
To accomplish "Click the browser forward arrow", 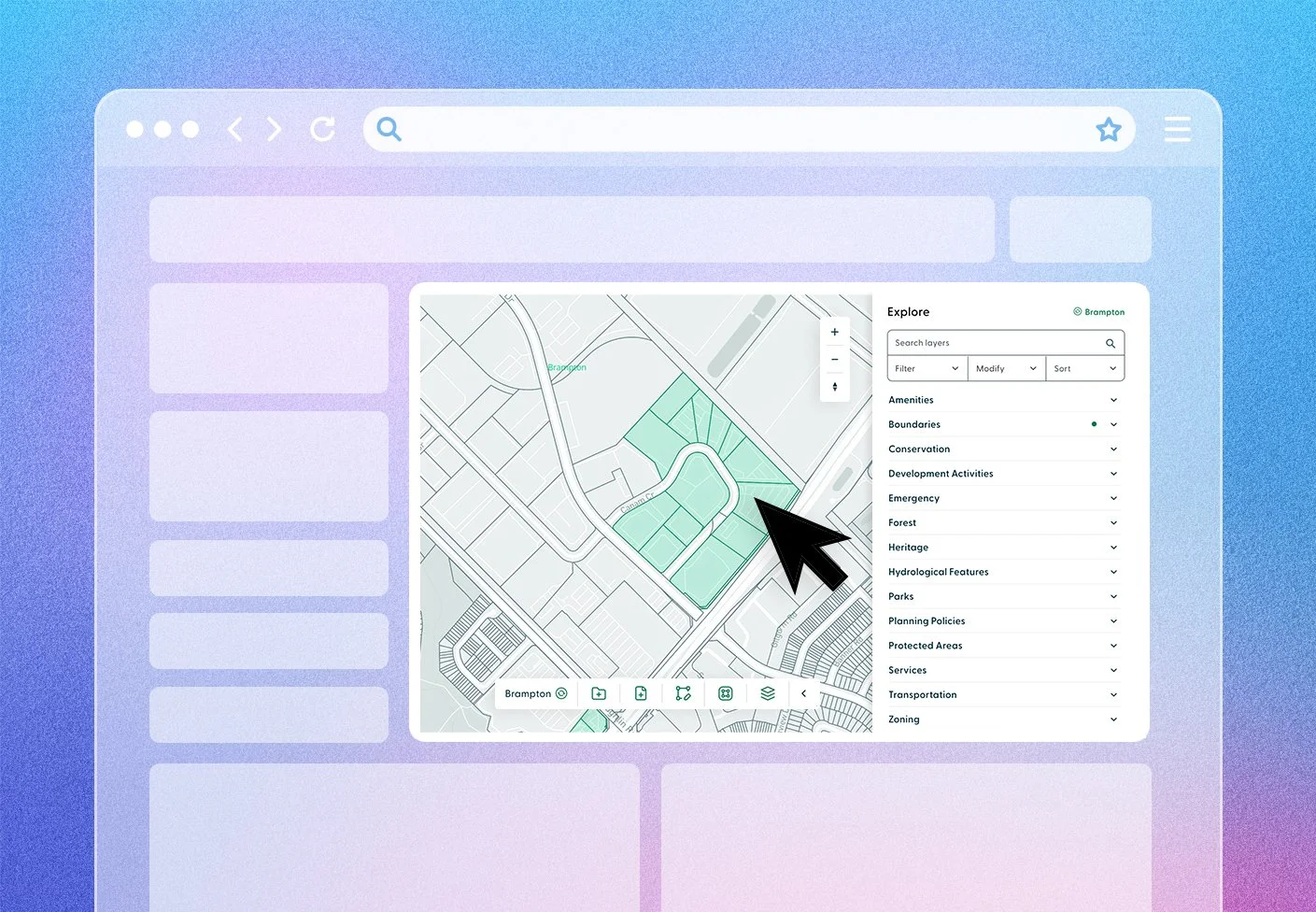I will tap(274, 129).
